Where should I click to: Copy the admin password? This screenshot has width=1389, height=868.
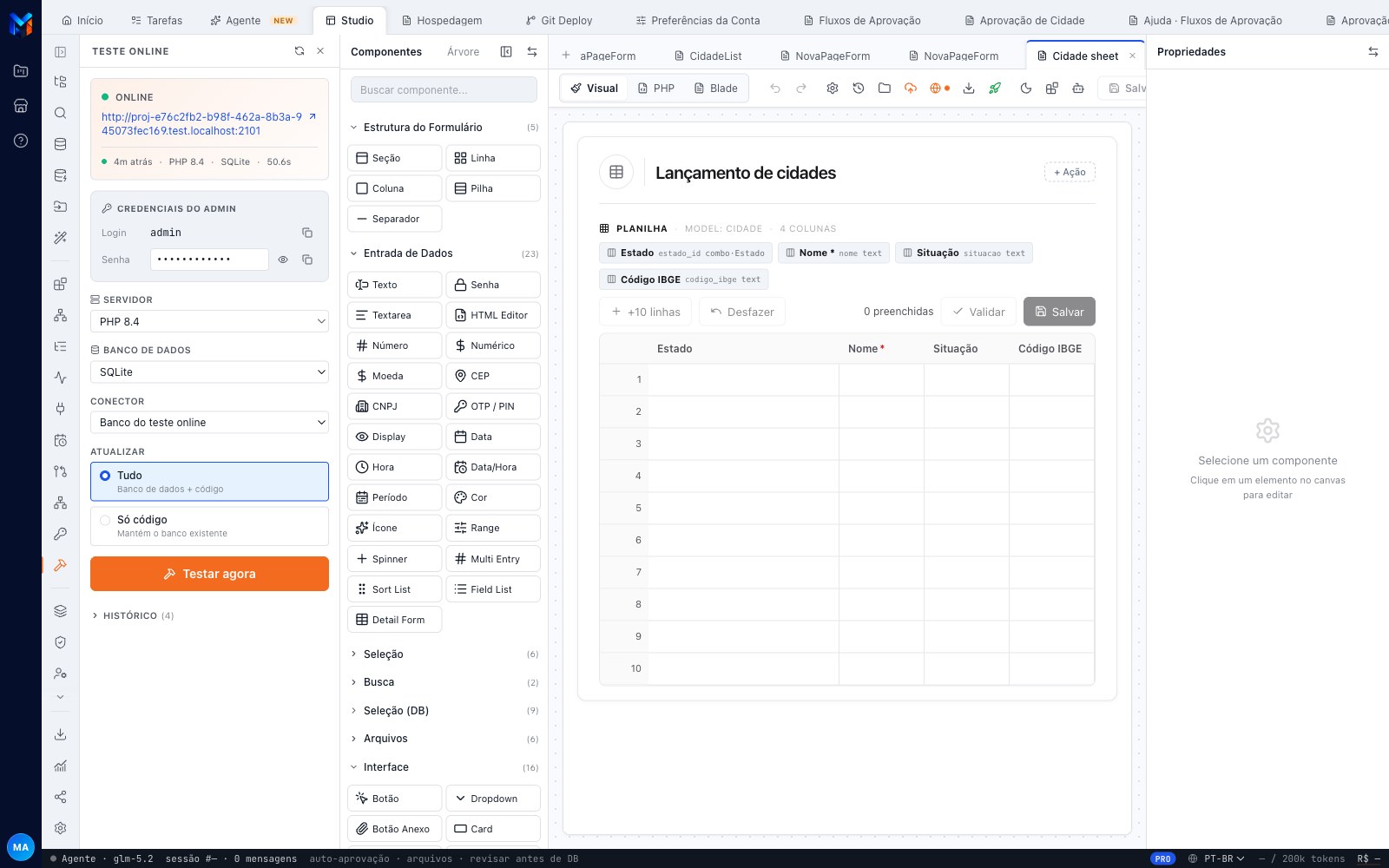(307, 260)
